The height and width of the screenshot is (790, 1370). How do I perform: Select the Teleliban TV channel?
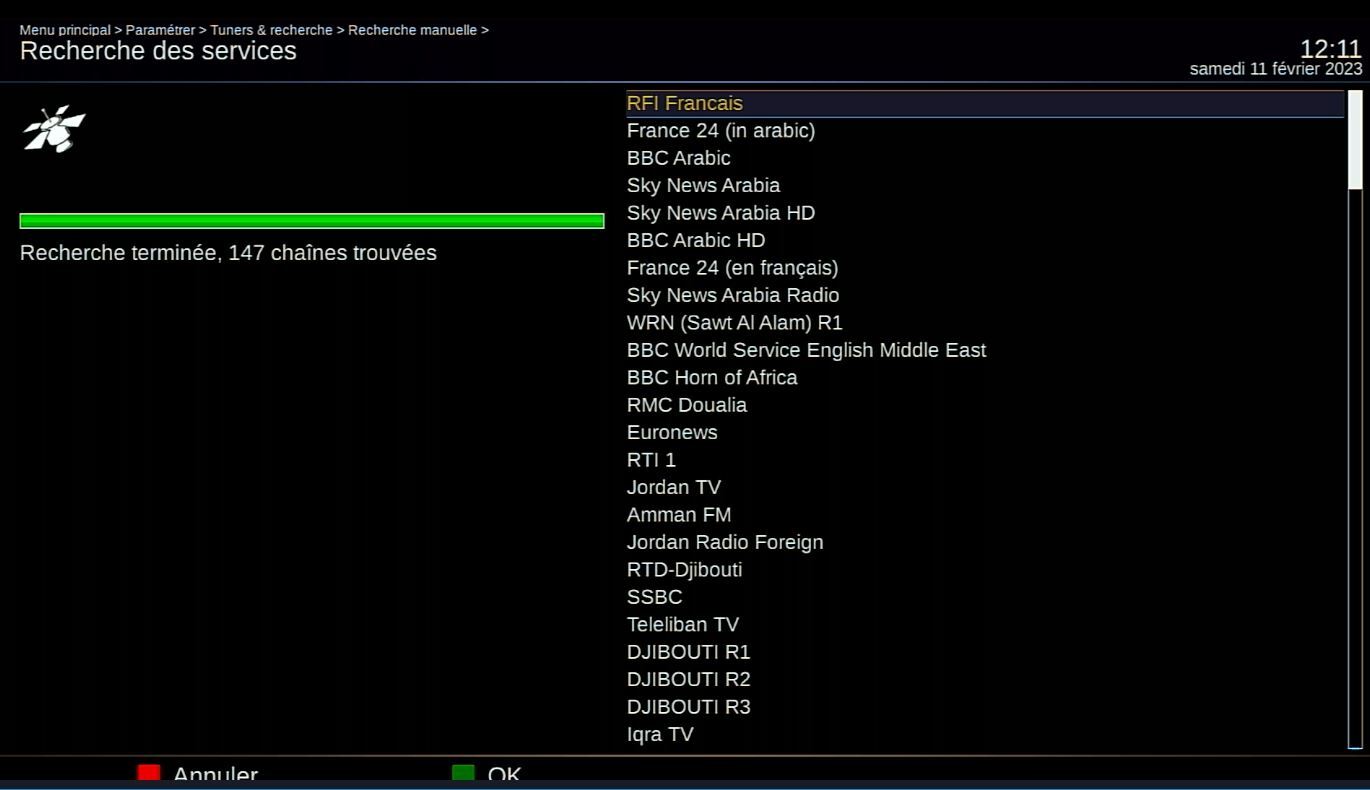click(985, 625)
